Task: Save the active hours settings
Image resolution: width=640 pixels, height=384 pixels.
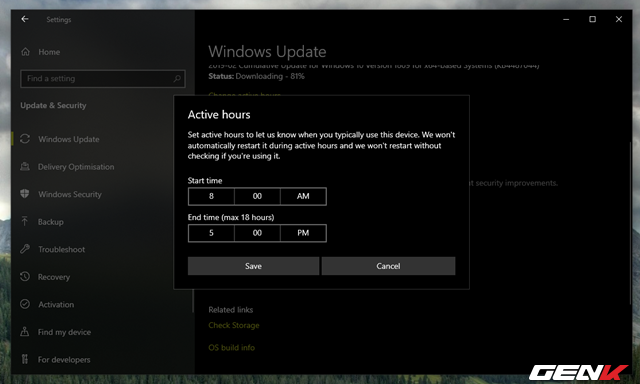Action: 253,266
